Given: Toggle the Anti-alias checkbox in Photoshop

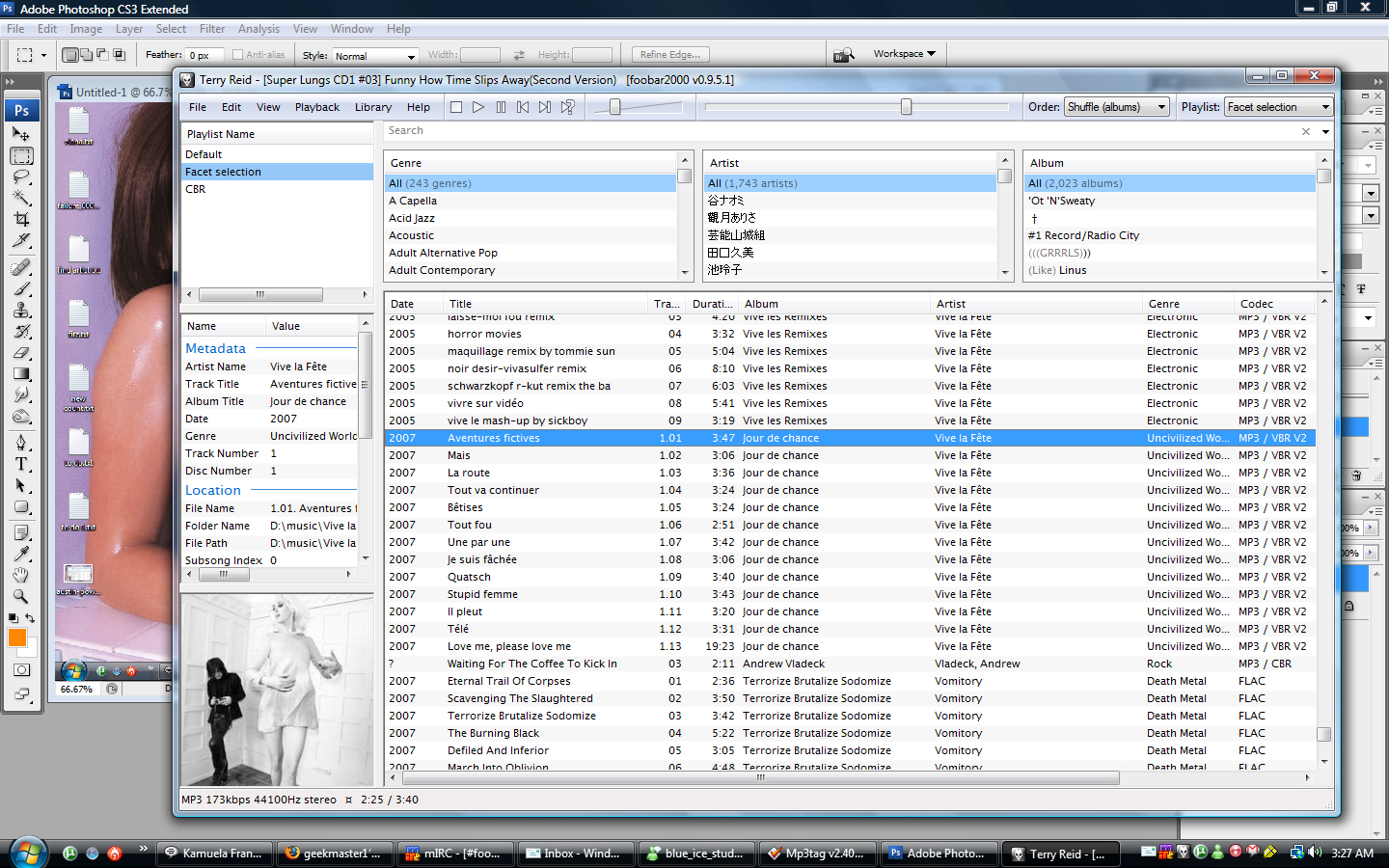Looking at the screenshot, I should (237, 55).
